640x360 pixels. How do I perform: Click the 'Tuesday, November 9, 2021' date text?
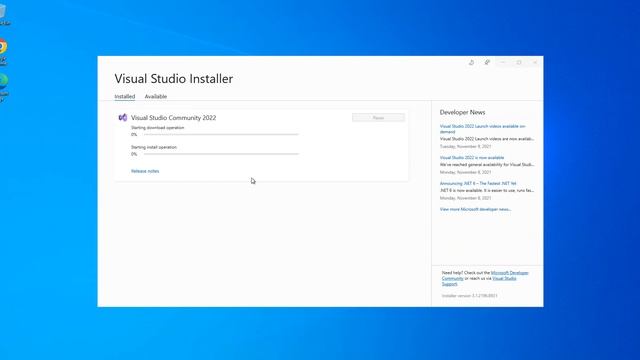(465, 146)
